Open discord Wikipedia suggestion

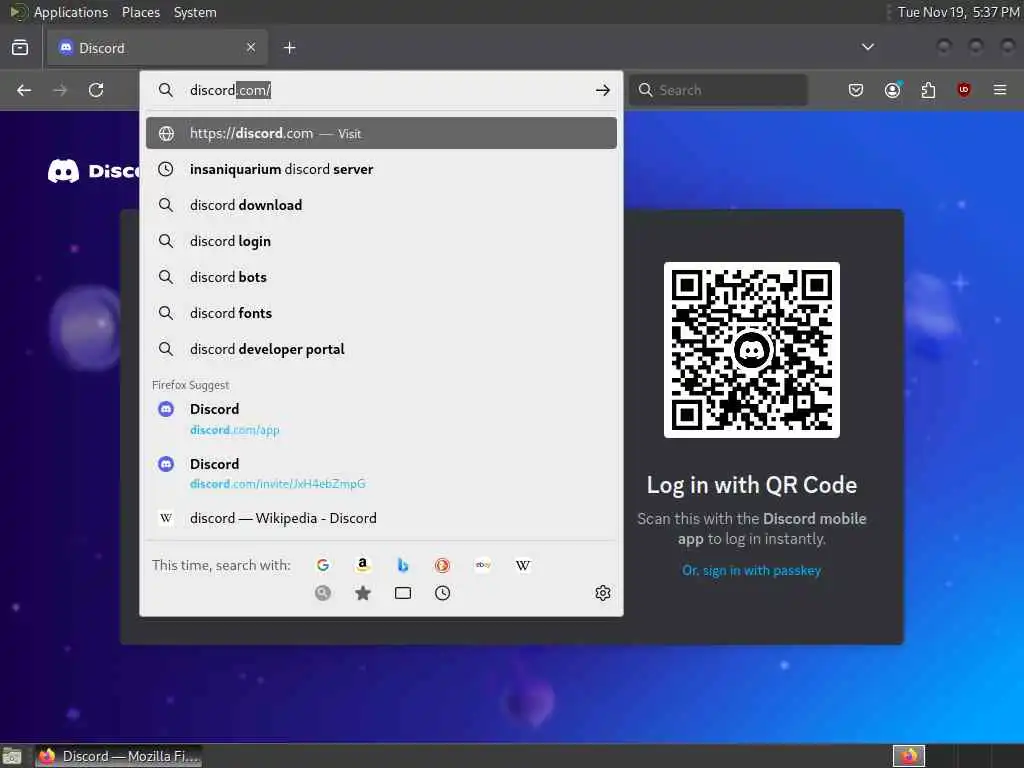381,518
